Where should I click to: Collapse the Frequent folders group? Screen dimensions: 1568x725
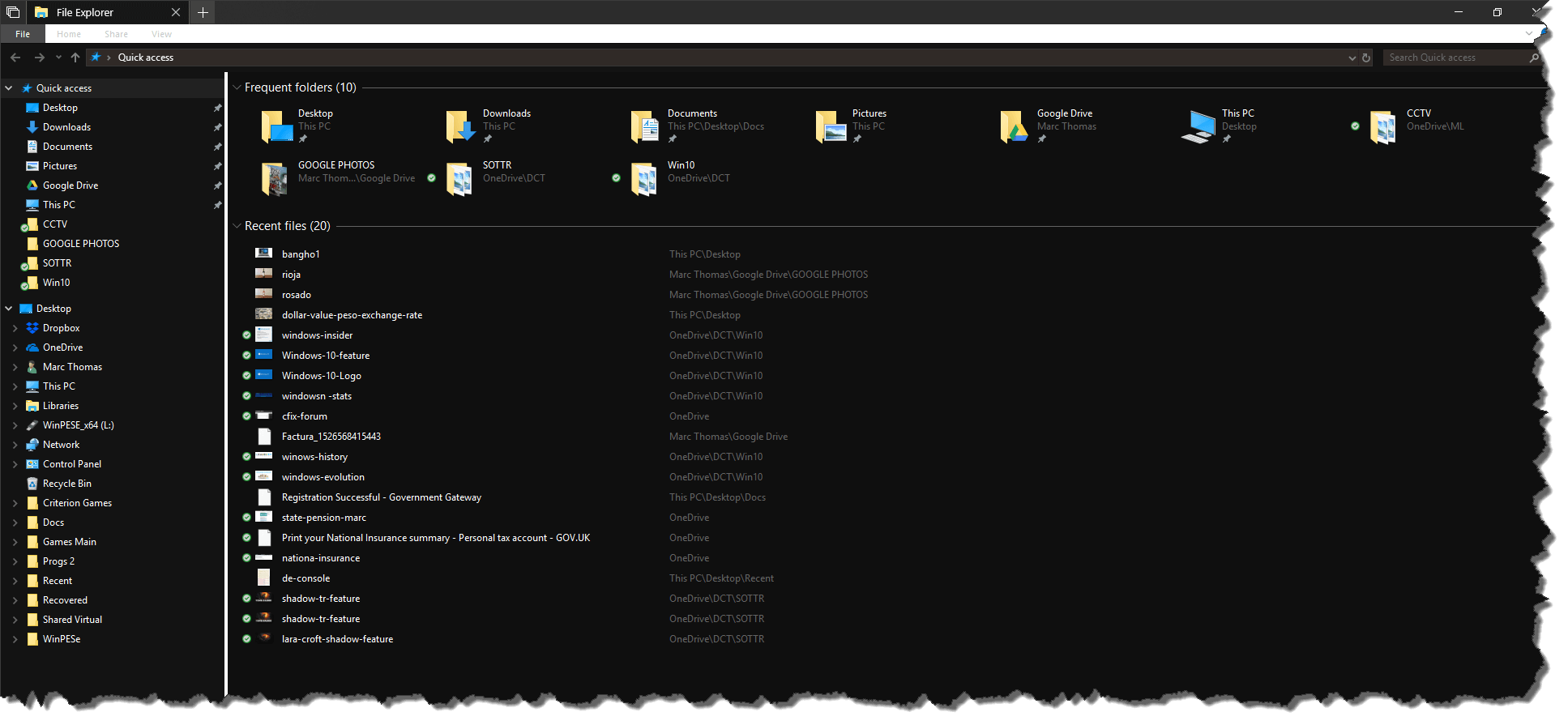click(237, 87)
